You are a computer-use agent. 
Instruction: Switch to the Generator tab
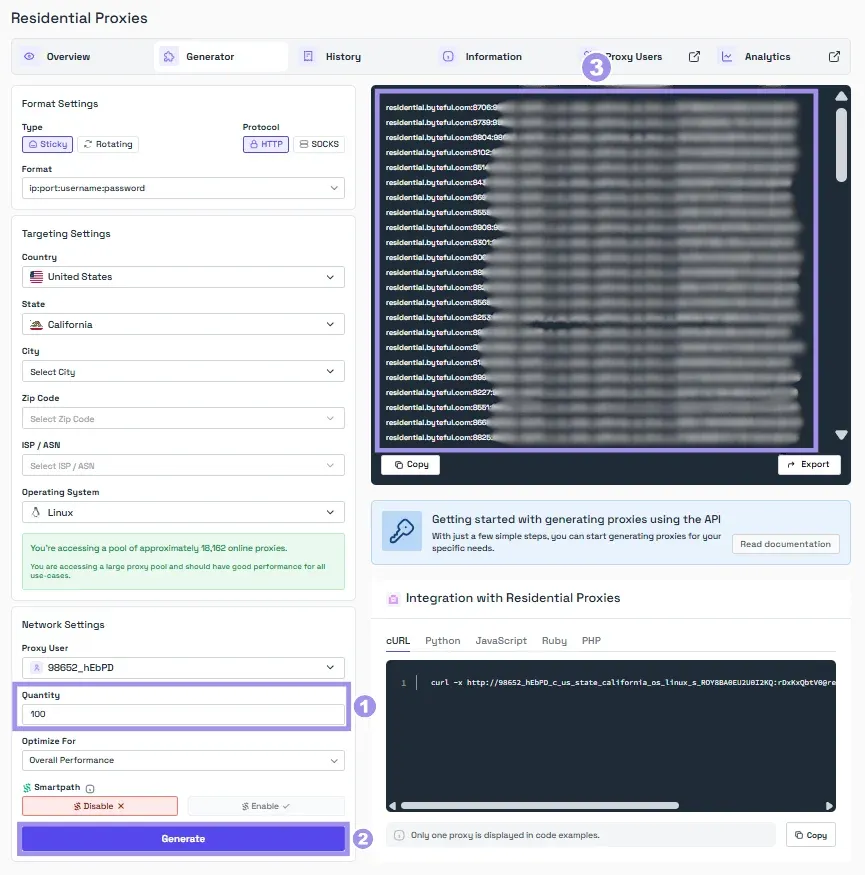click(221, 56)
